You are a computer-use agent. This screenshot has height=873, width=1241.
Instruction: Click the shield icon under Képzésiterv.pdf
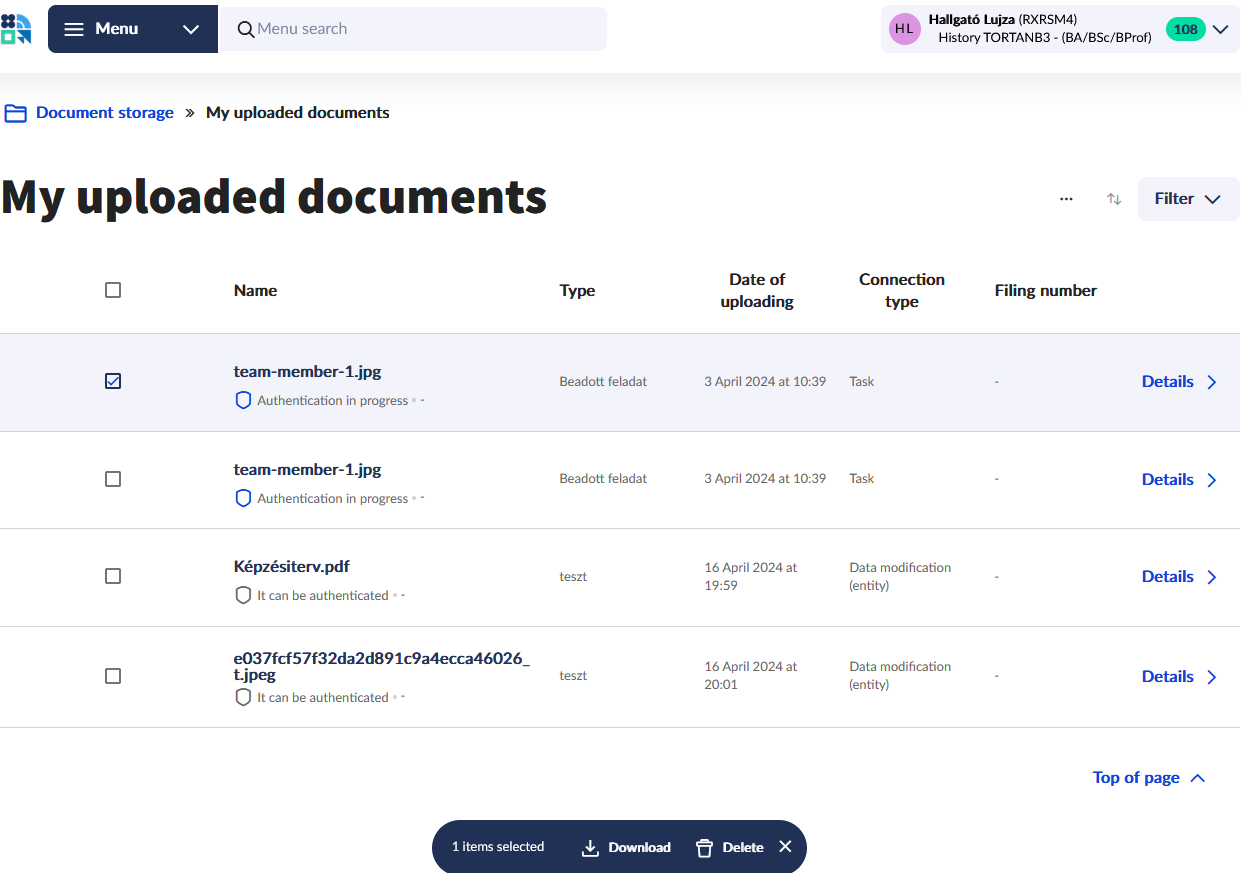(x=243, y=595)
